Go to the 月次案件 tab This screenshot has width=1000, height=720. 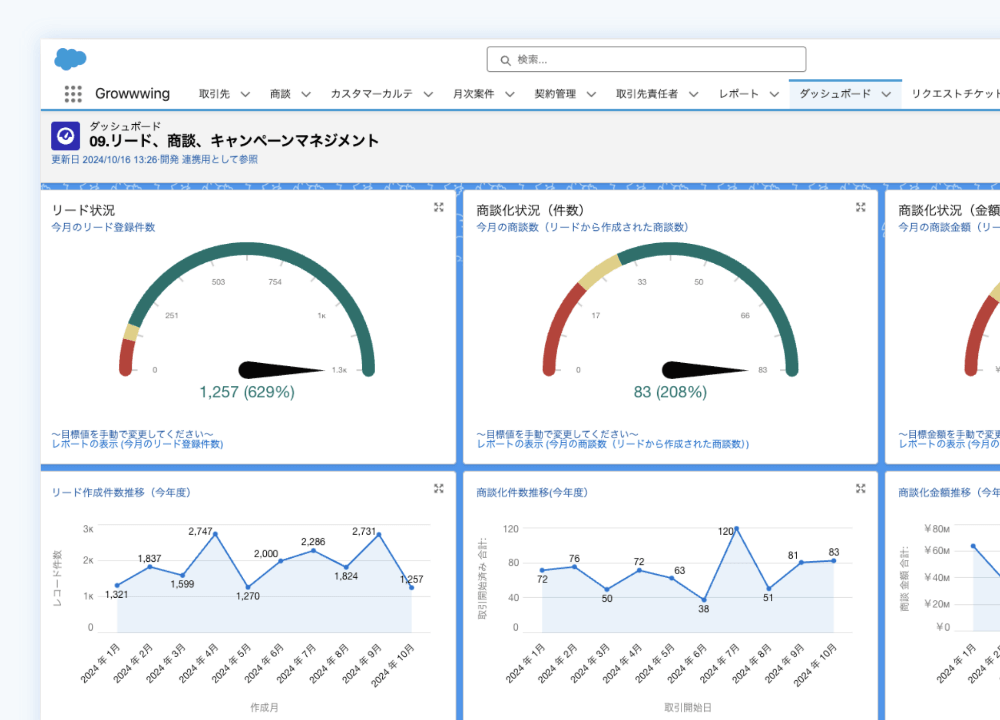point(473,94)
